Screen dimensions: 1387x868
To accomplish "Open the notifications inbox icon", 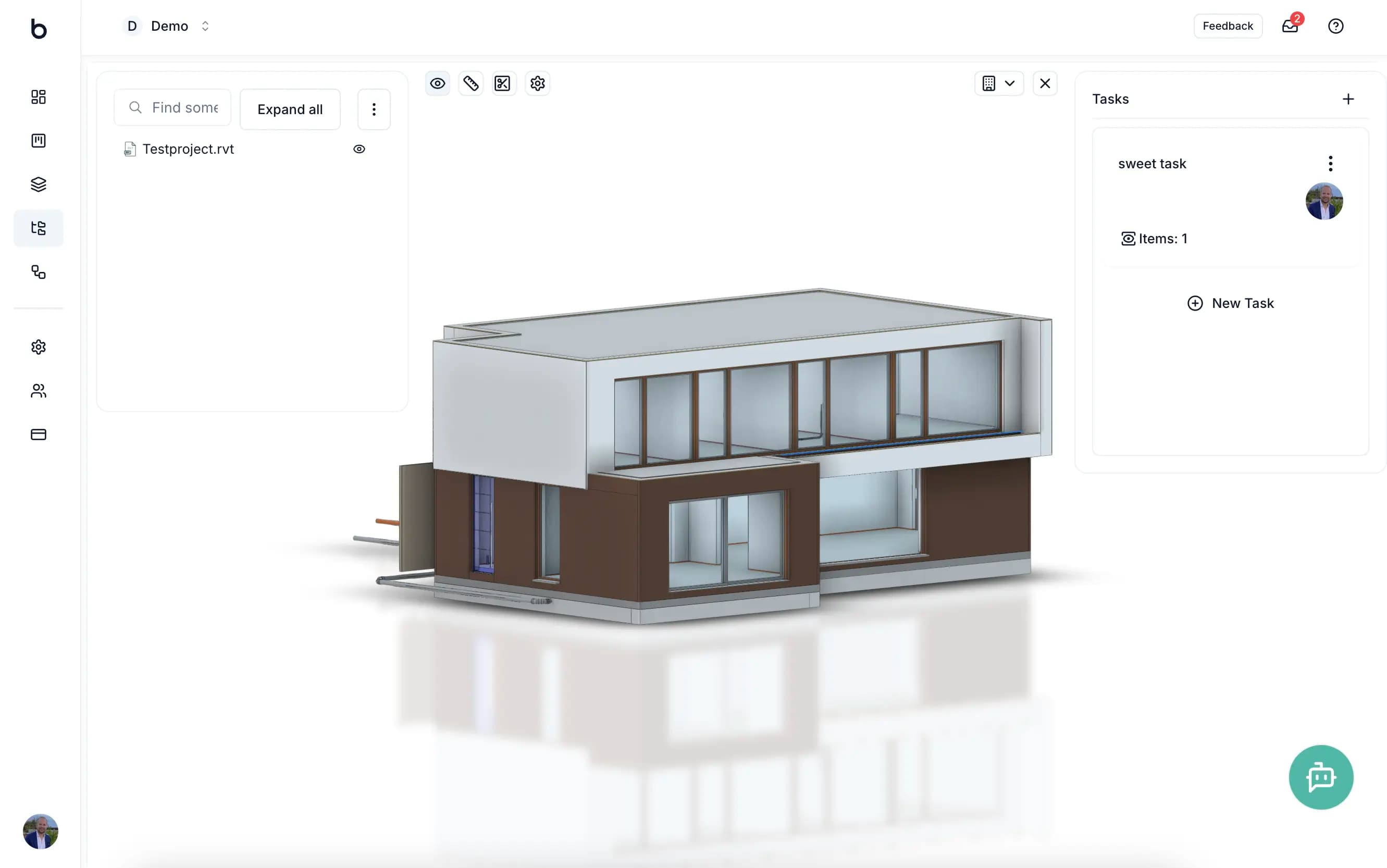I will pyautogui.click(x=1290, y=27).
